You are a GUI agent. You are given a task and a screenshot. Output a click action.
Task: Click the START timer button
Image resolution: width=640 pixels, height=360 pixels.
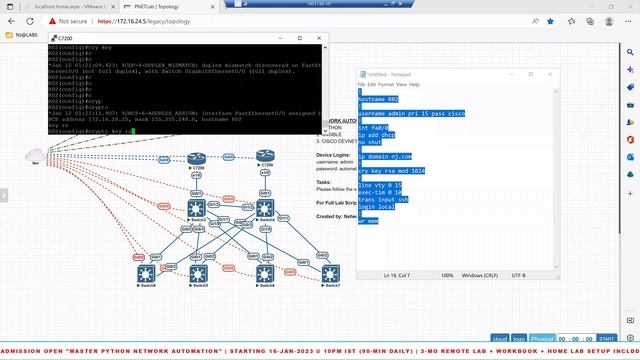[607, 339]
